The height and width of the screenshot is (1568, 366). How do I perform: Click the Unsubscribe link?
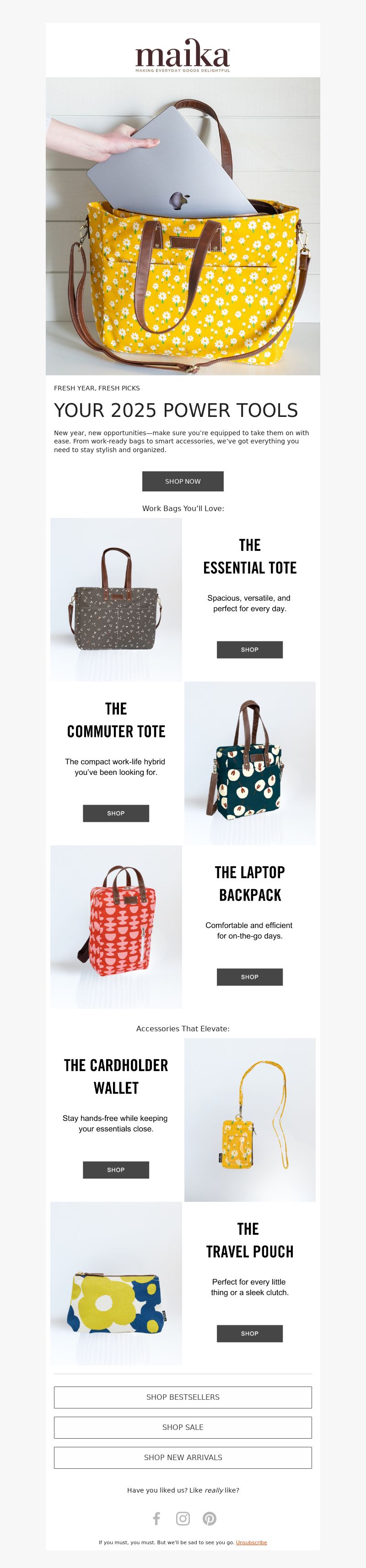pyautogui.click(x=252, y=1542)
